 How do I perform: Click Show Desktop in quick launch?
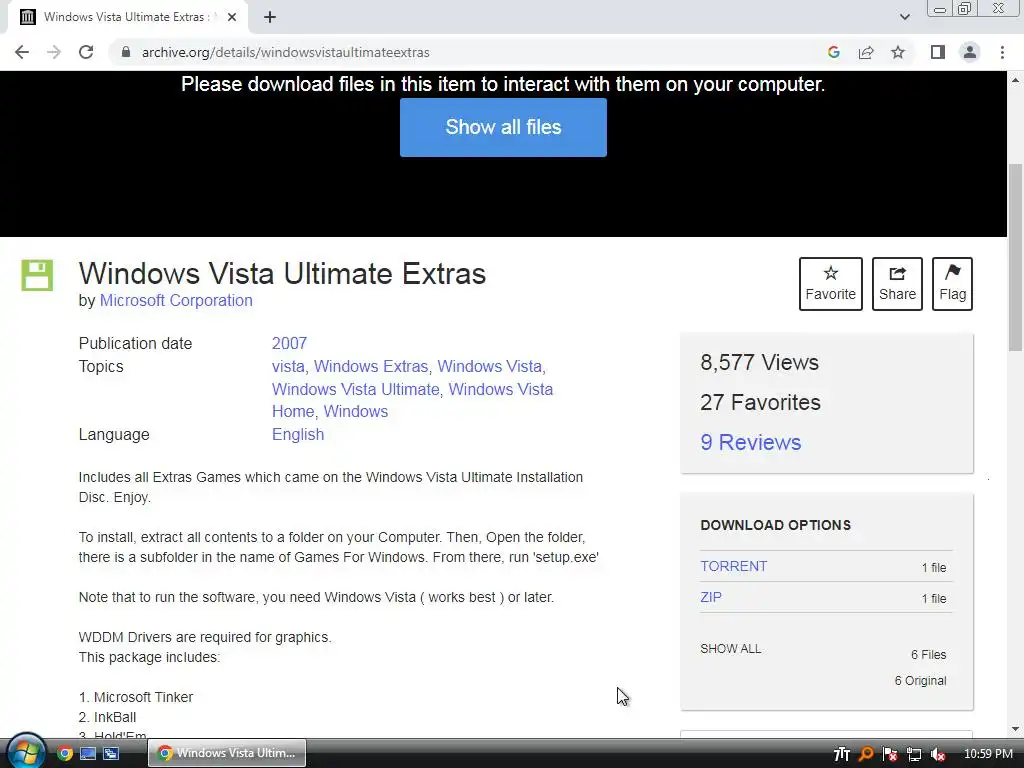(x=88, y=754)
